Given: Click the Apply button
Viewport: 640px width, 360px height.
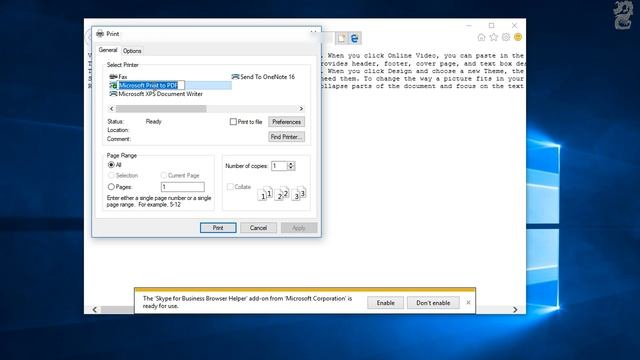Looking at the screenshot, I should 299,228.
